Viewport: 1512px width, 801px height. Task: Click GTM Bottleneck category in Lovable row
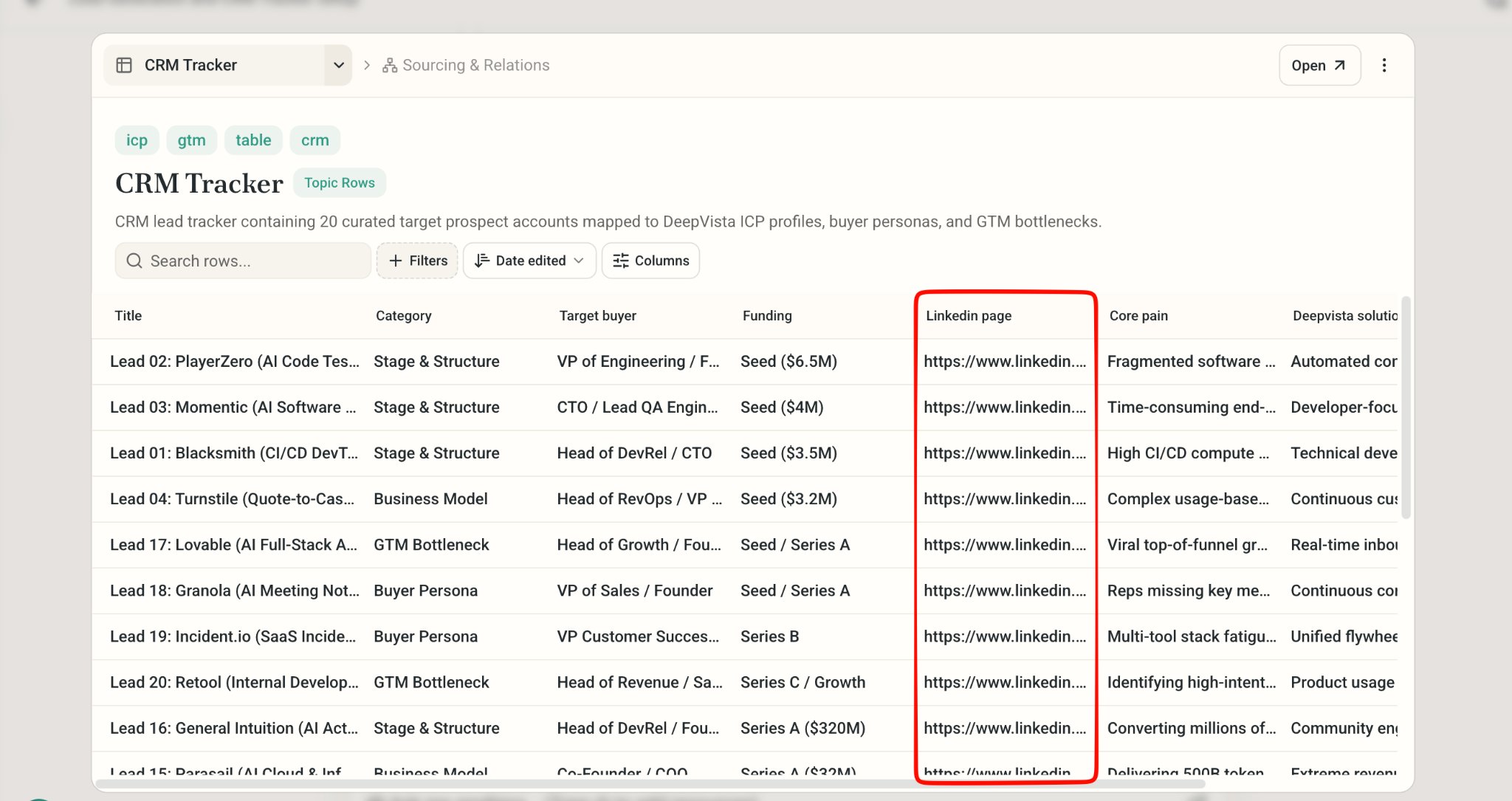point(431,544)
